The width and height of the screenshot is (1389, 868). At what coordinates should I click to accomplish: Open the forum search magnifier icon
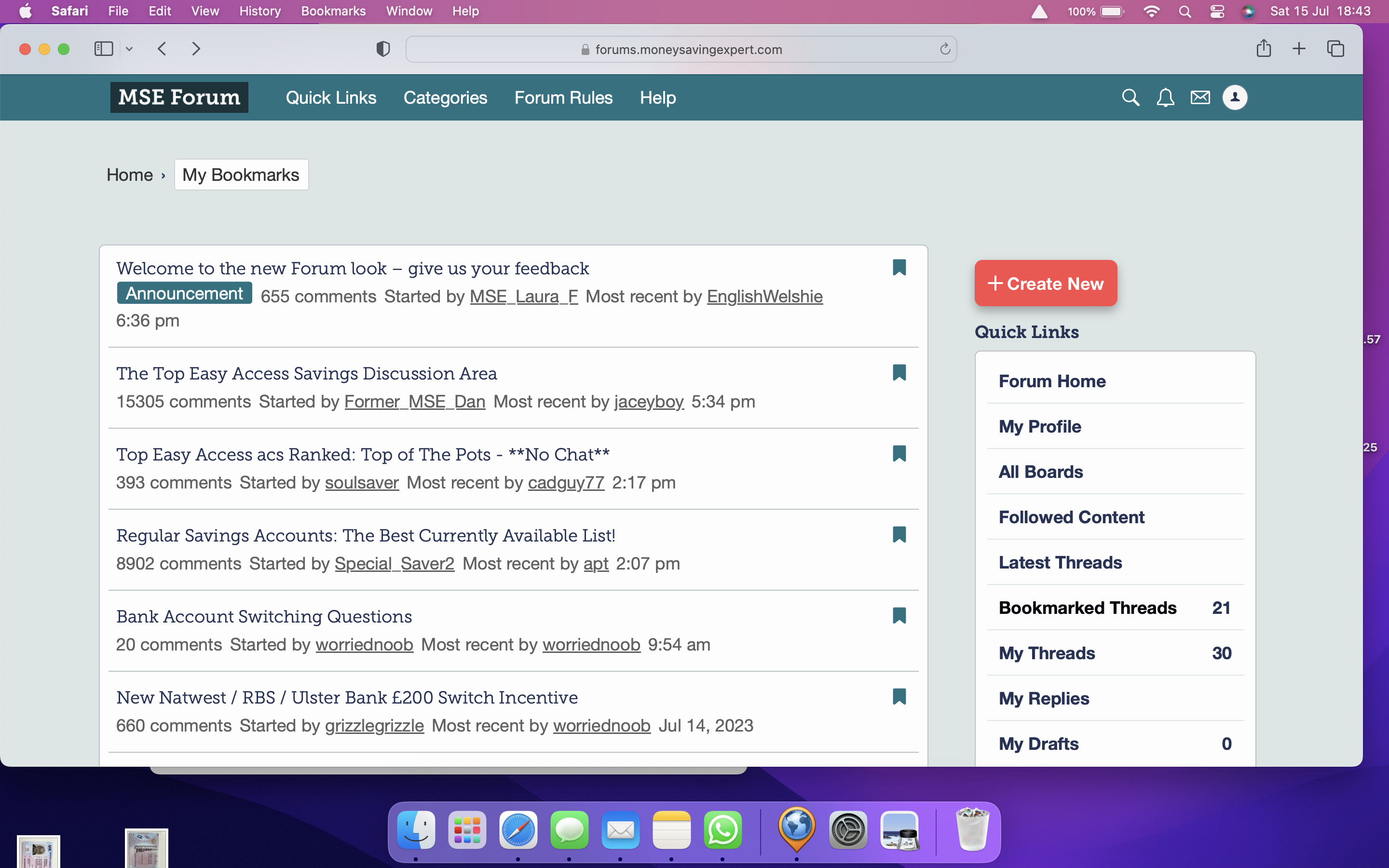pos(1130,97)
